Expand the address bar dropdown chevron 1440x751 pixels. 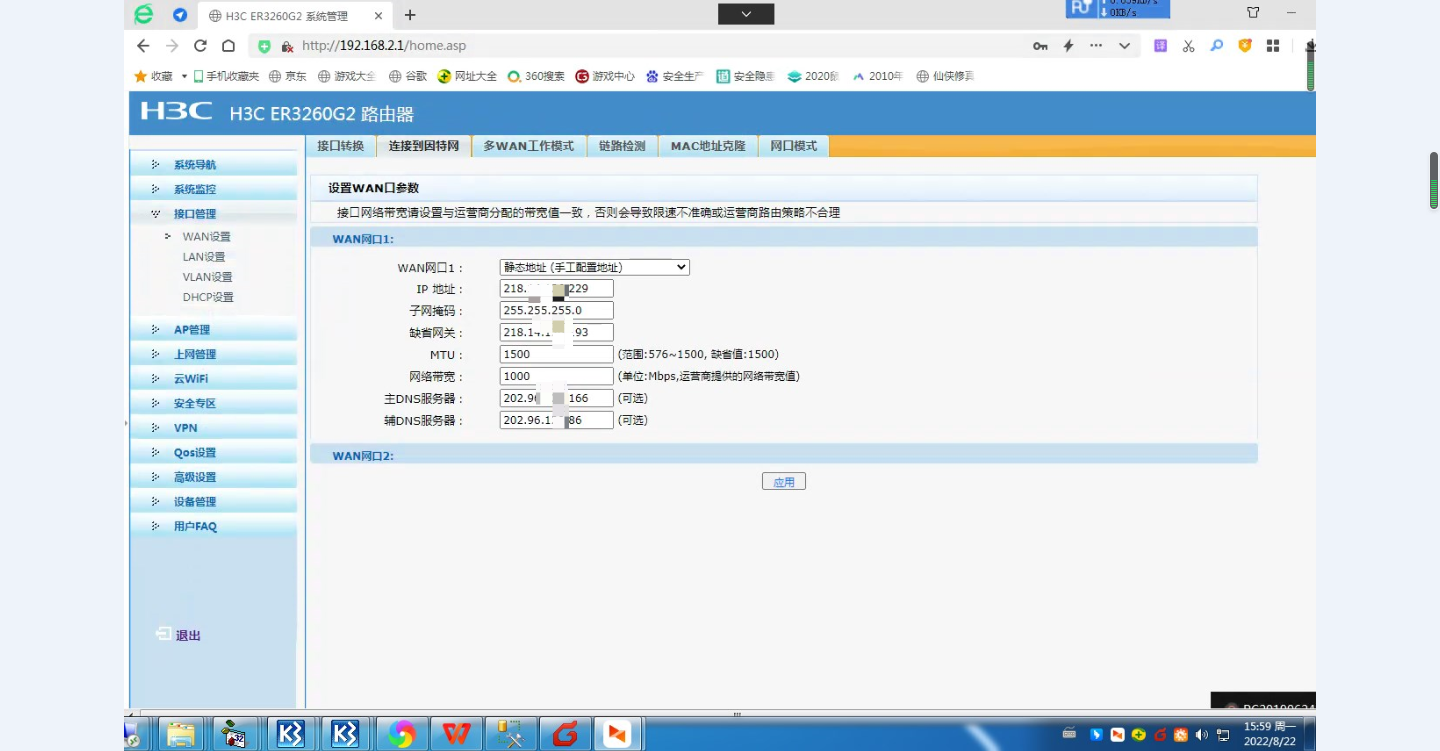click(x=1124, y=46)
